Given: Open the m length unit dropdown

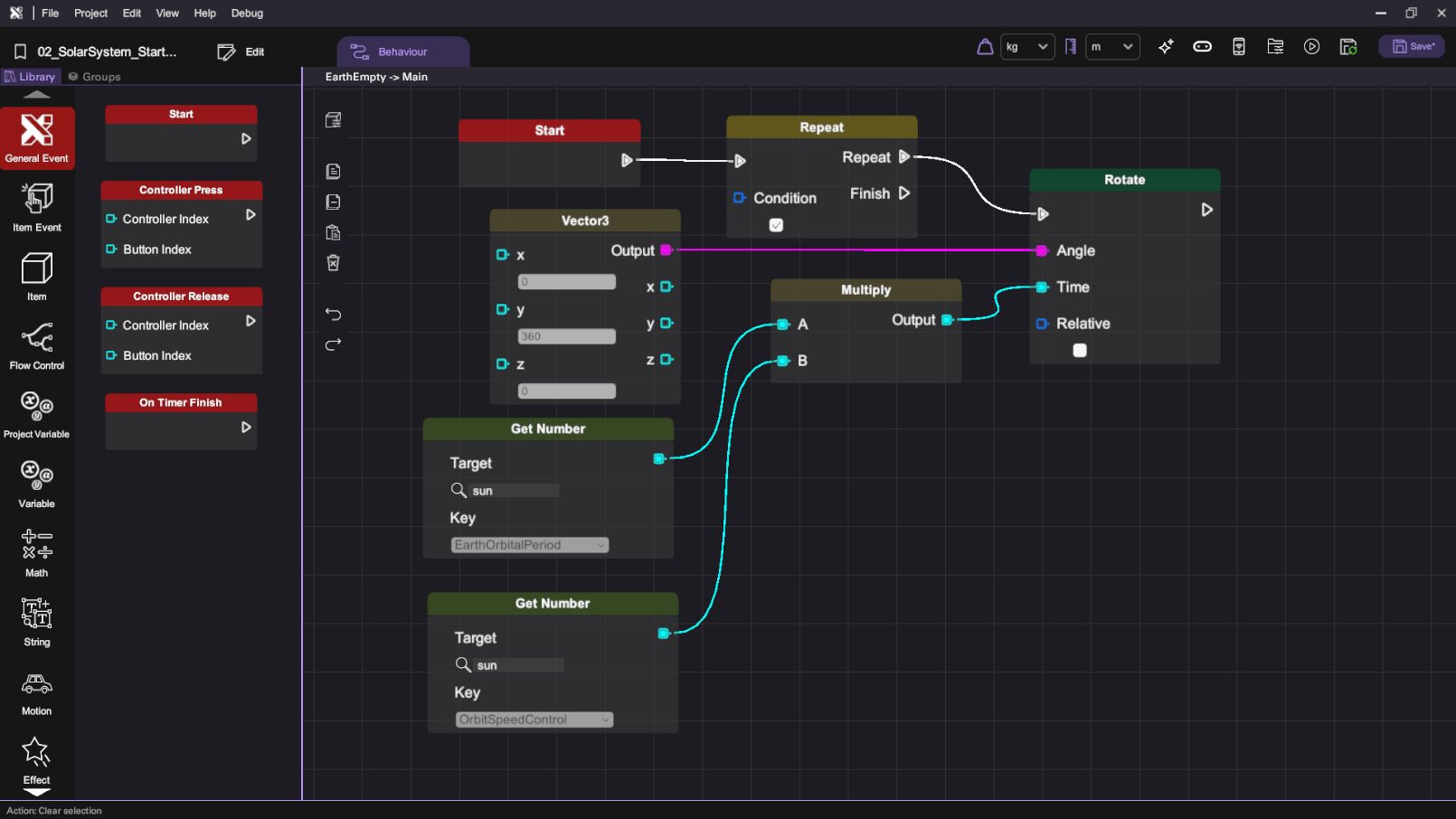Looking at the screenshot, I should pos(1111,47).
